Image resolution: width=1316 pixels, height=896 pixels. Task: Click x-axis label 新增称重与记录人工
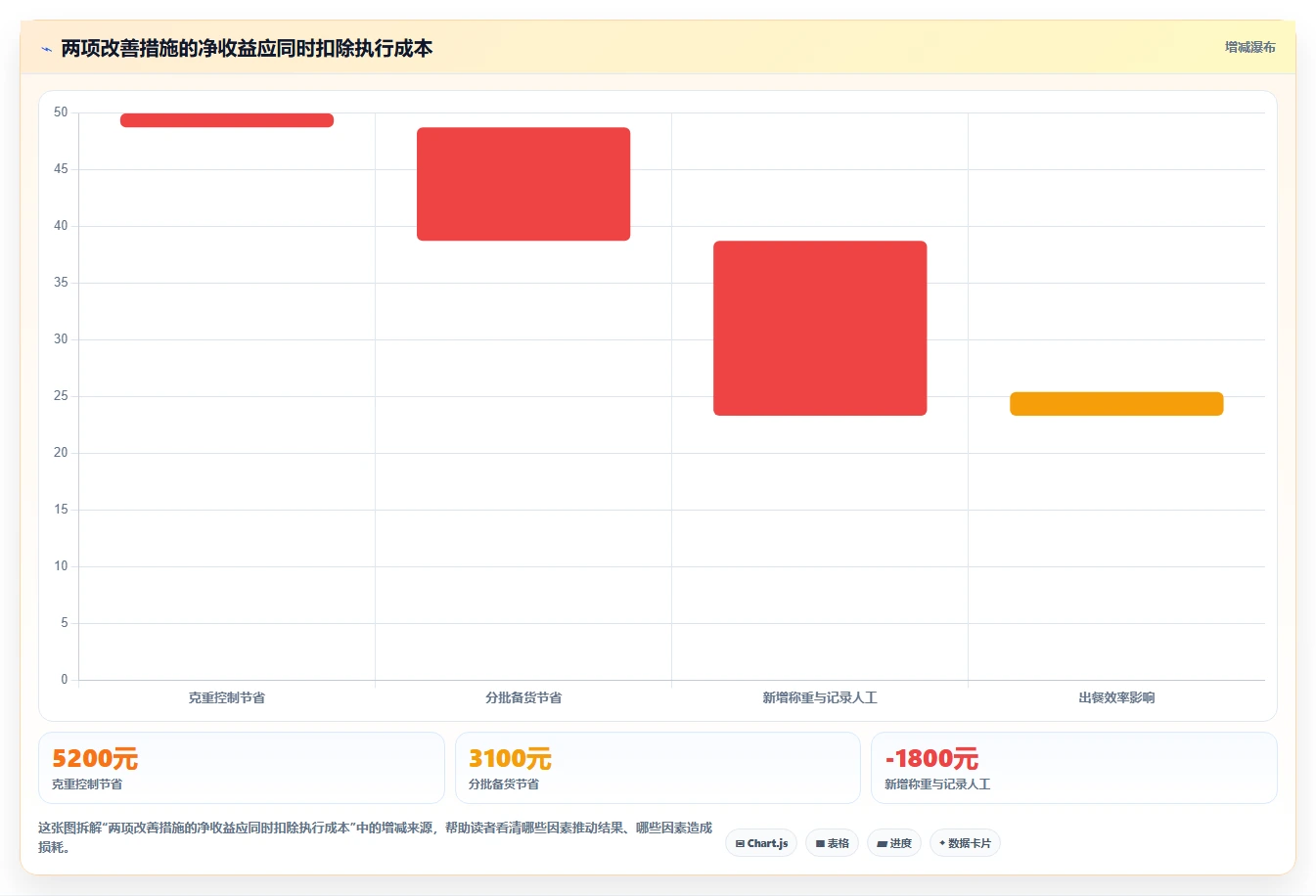point(820,697)
